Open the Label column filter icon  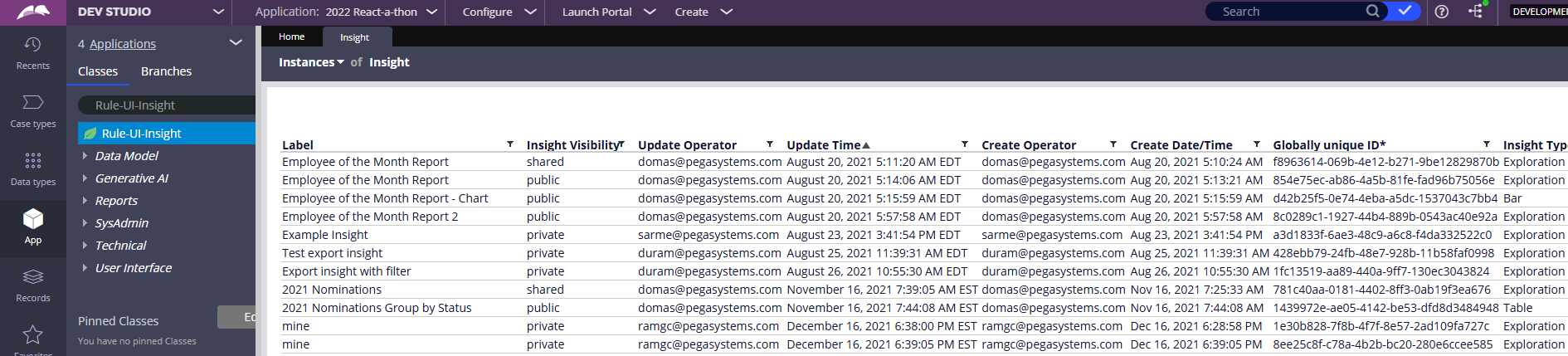[510, 144]
